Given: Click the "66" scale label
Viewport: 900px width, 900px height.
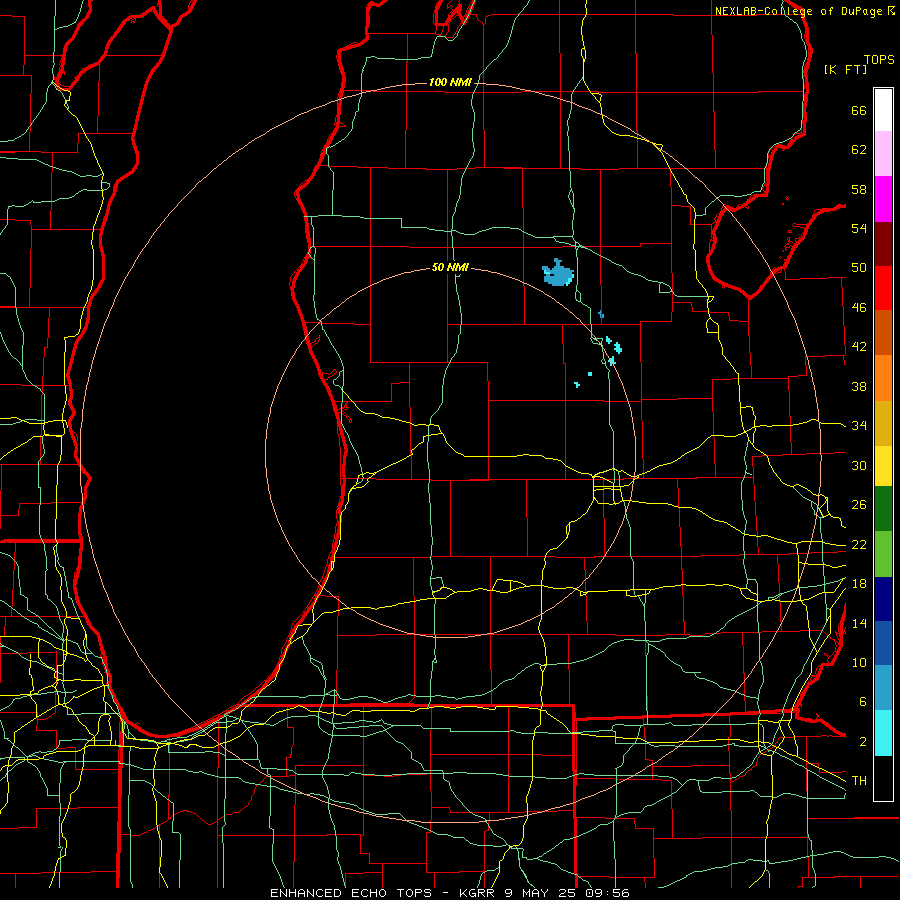Looking at the screenshot, I should [859, 111].
